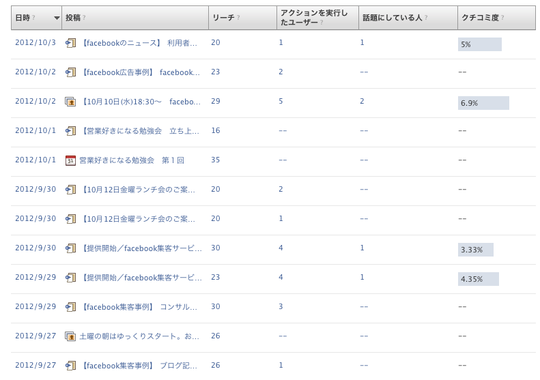Click link icon of 2012/9/30 【提供開始／facebook集客 post

(71, 248)
